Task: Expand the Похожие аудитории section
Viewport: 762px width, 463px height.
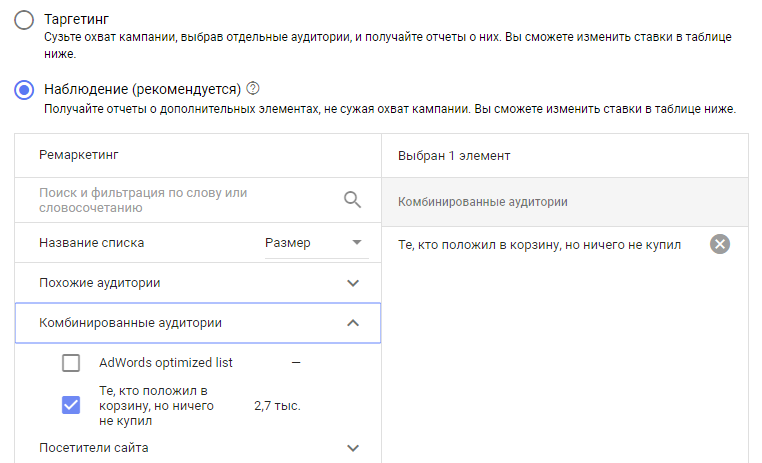Action: pos(352,283)
